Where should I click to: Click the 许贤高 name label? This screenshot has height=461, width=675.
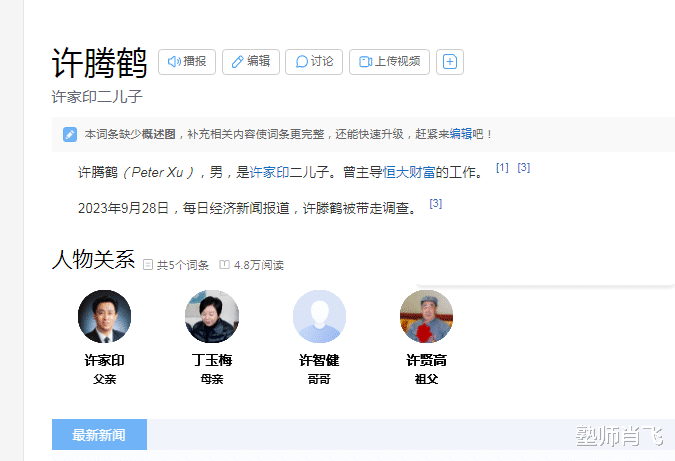426,360
